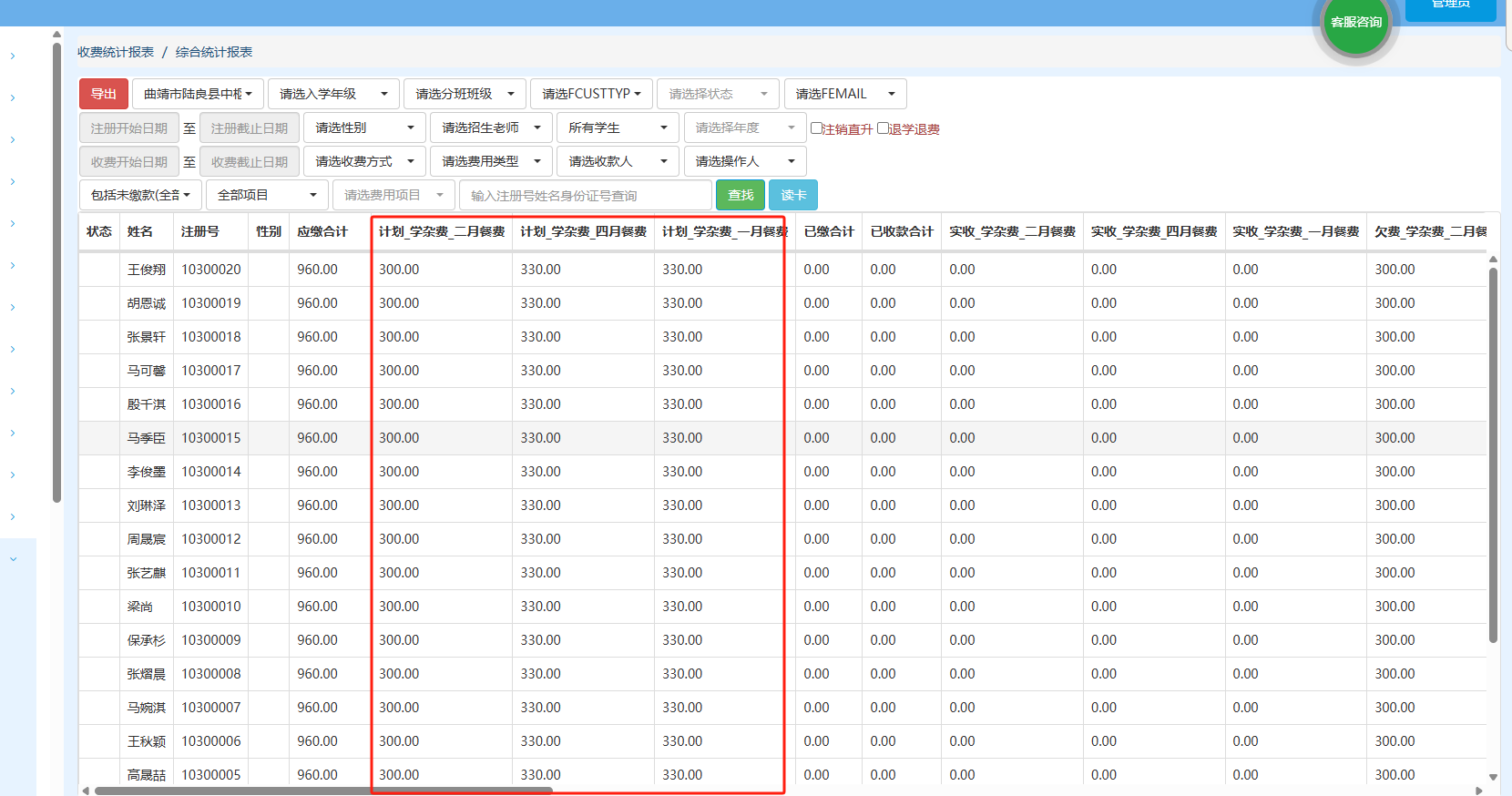Image resolution: width=1512 pixels, height=796 pixels.
Task: Focus the 注册号姓名身份证号 search field
Action: 585,195
